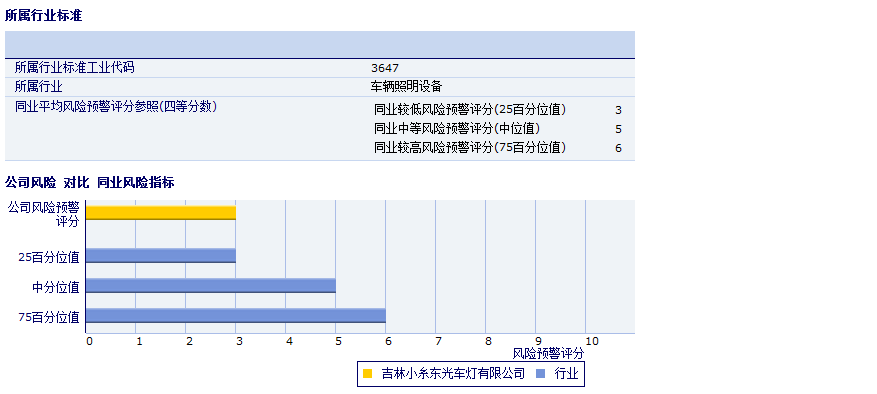Click the 公司风险 对比 同业风险指标 heading
Viewport: 877px width, 394px height.
[x=89, y=182]
